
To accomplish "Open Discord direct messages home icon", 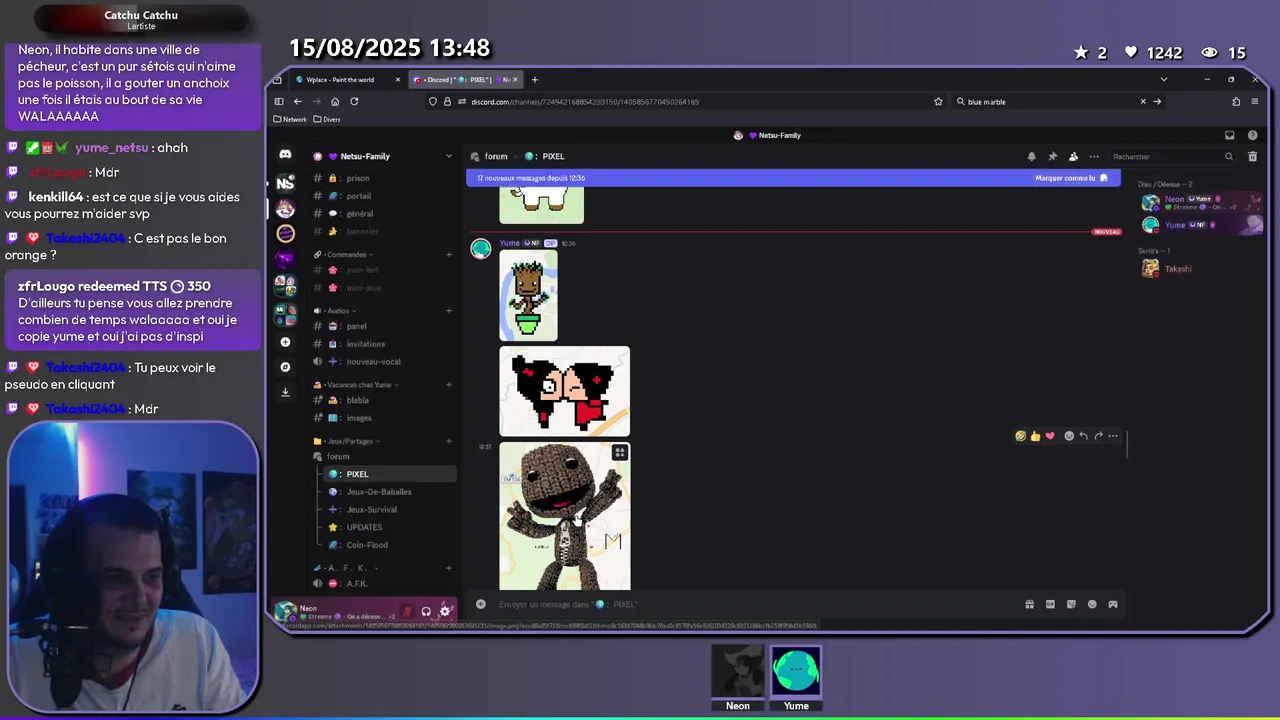I will [x=285, y=155].
